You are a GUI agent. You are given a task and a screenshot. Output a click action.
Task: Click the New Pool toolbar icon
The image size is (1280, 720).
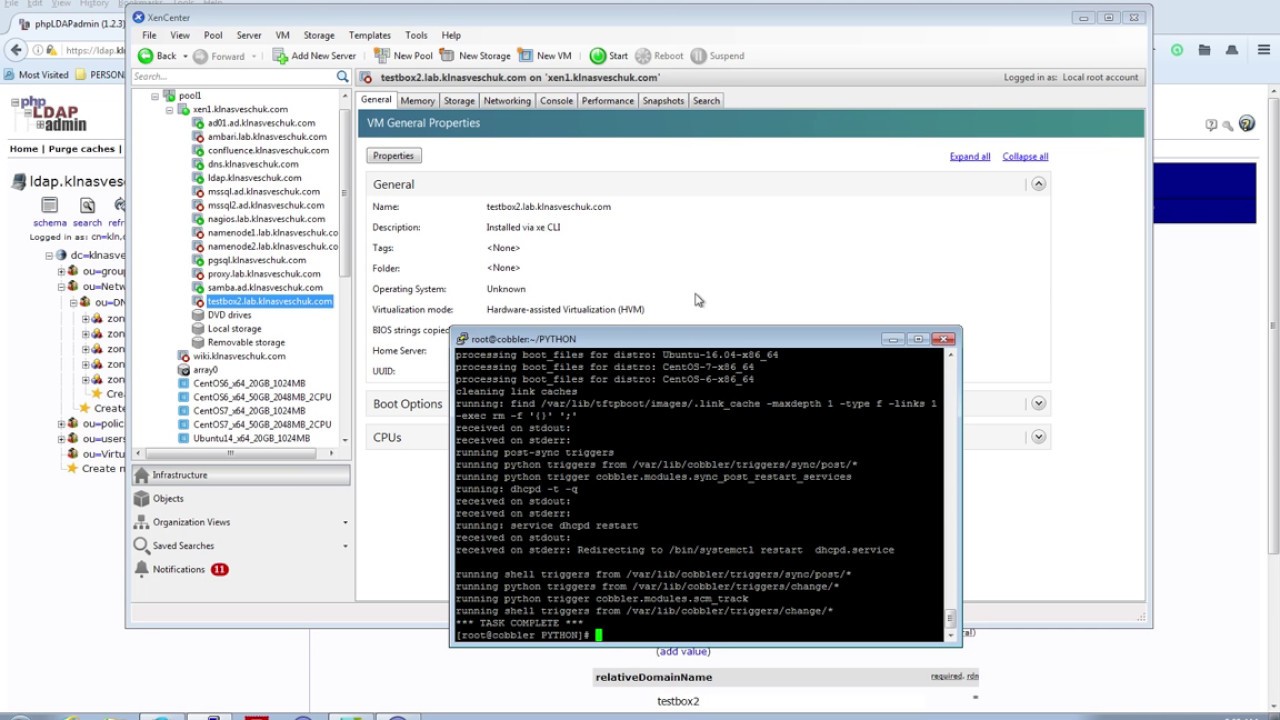[x=381, y=56]
